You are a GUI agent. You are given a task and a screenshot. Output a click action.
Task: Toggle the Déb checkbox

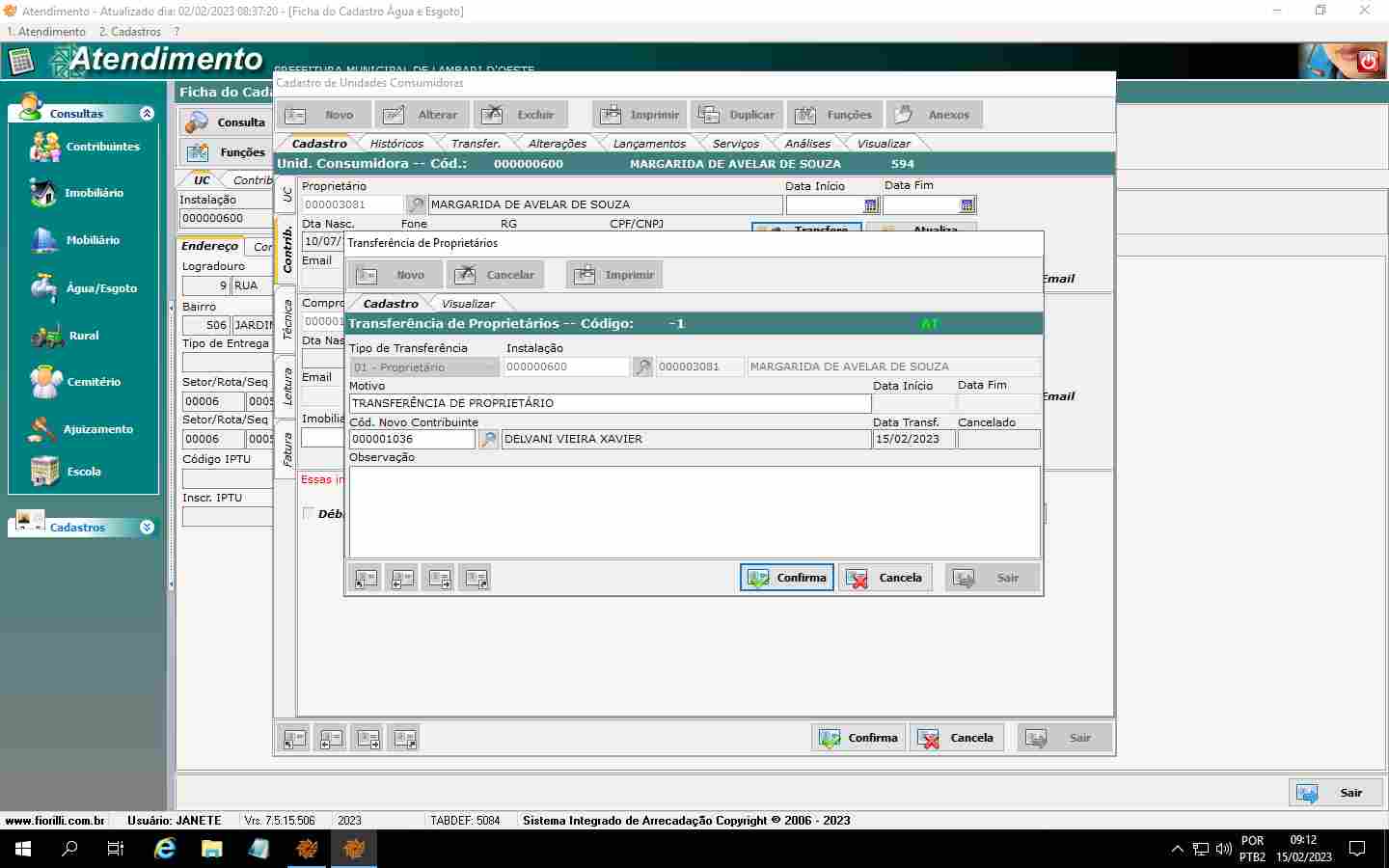coord(309,514)
